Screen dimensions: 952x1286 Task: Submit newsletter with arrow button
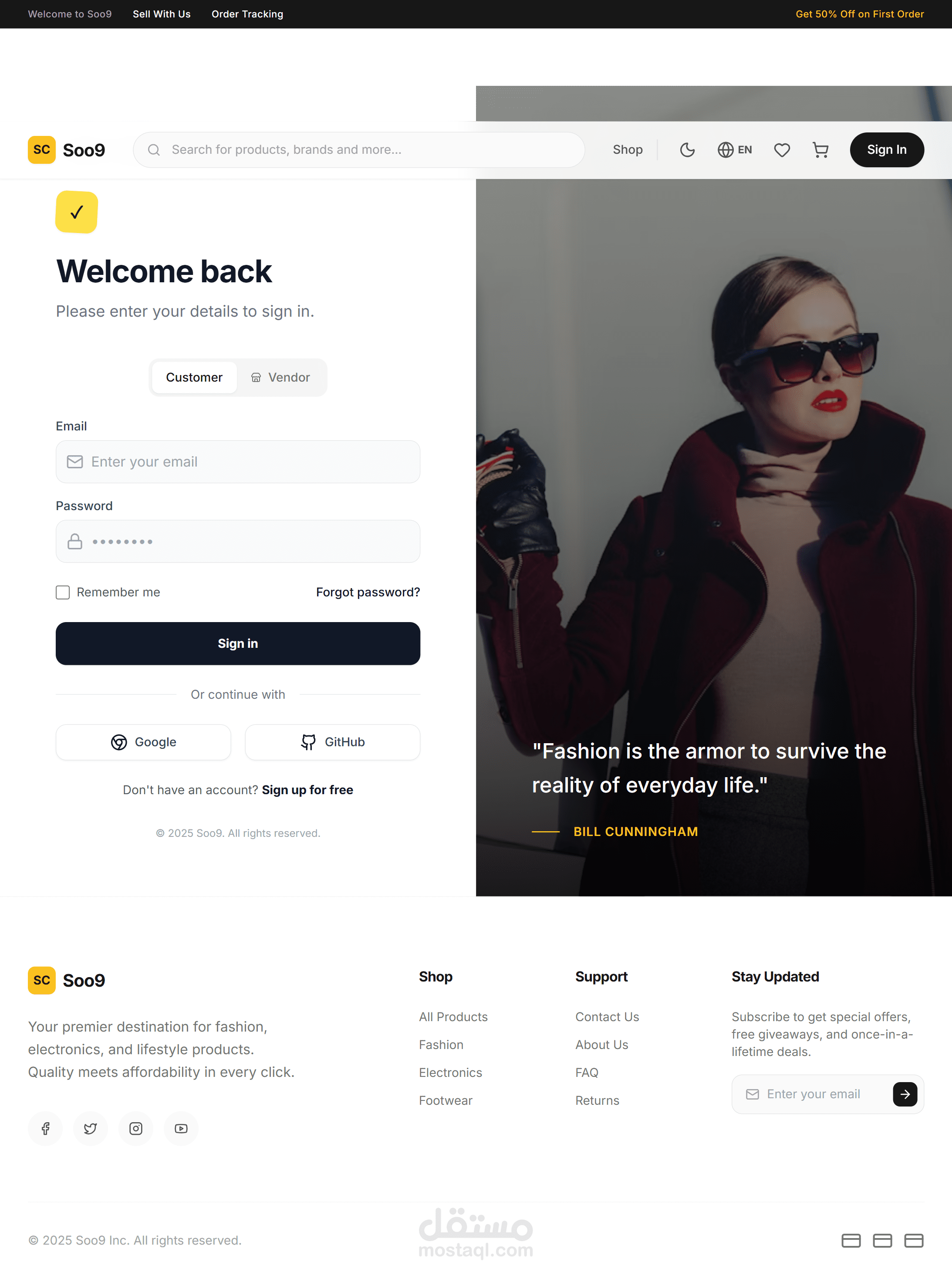(x=905, y=1094)
